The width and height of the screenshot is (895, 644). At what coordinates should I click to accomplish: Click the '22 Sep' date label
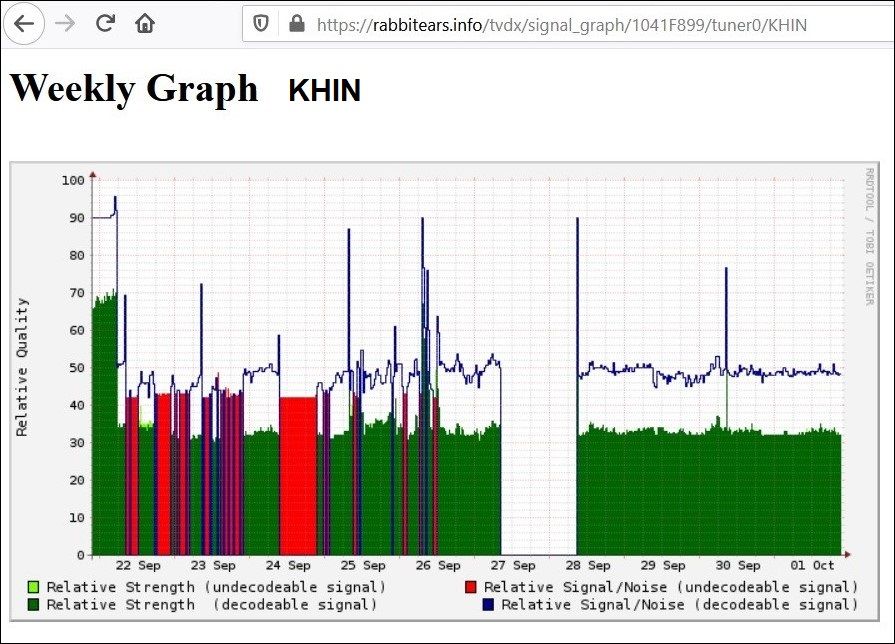point(138,565)
